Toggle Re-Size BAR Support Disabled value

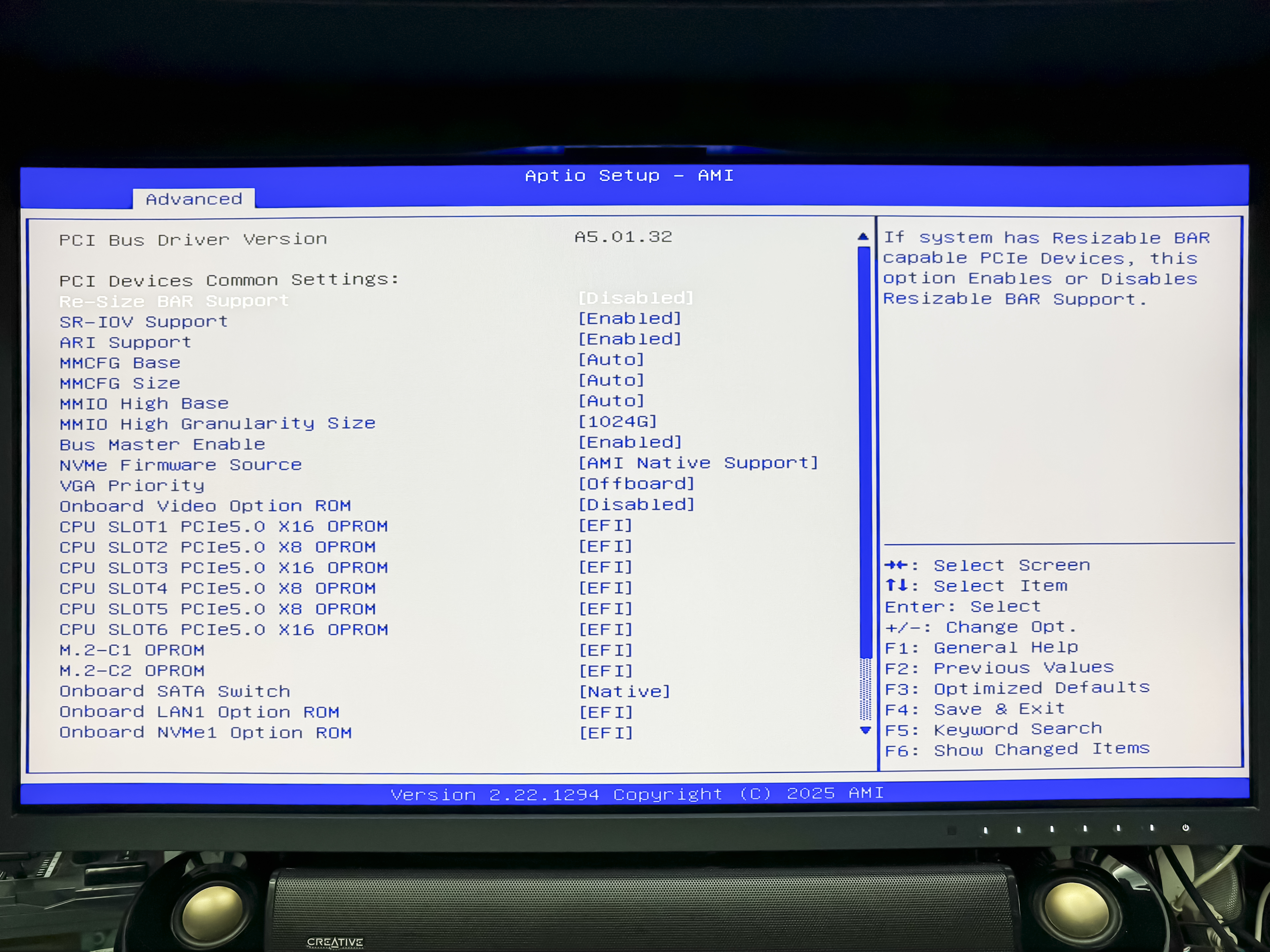[636, 298]
